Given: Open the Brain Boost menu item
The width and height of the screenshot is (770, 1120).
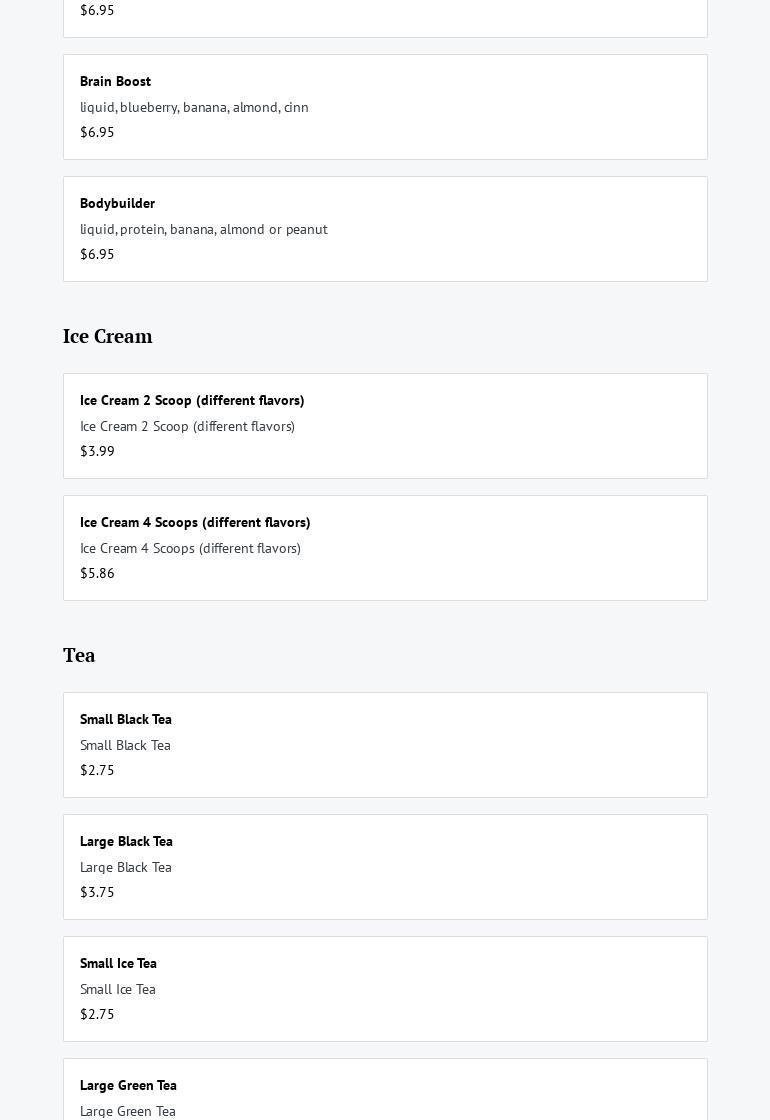Looking at the screenshot, I should click(115, 81).
